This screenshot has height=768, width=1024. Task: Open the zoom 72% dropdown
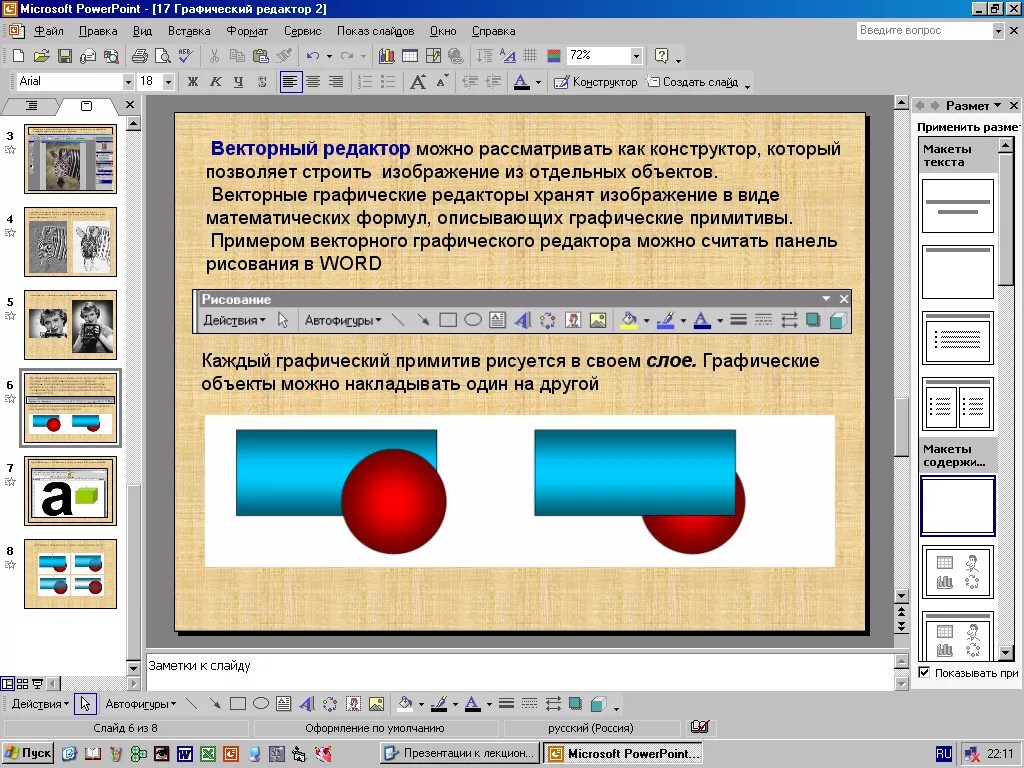tap(636, 56)
